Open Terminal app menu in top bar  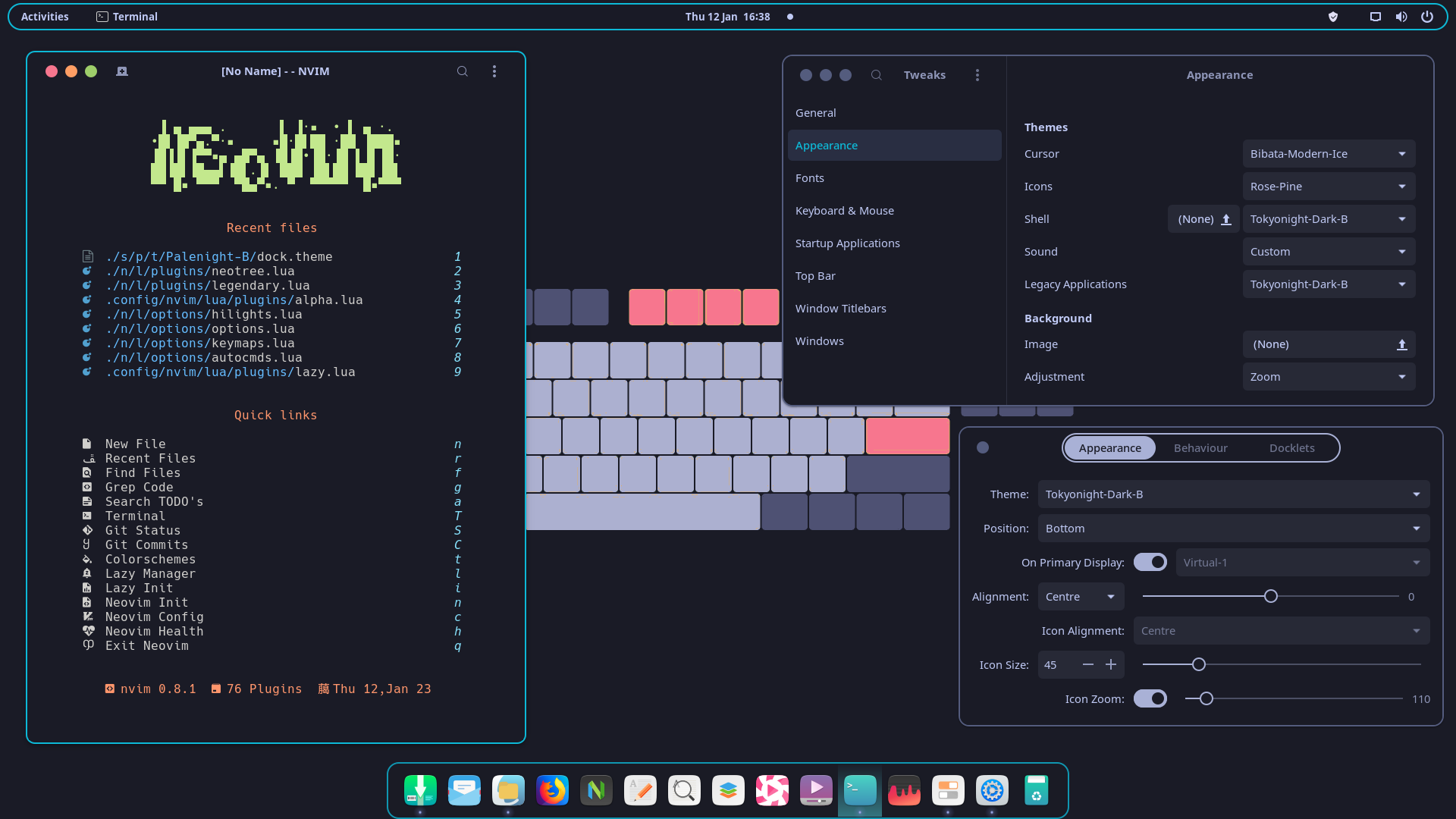127,17
